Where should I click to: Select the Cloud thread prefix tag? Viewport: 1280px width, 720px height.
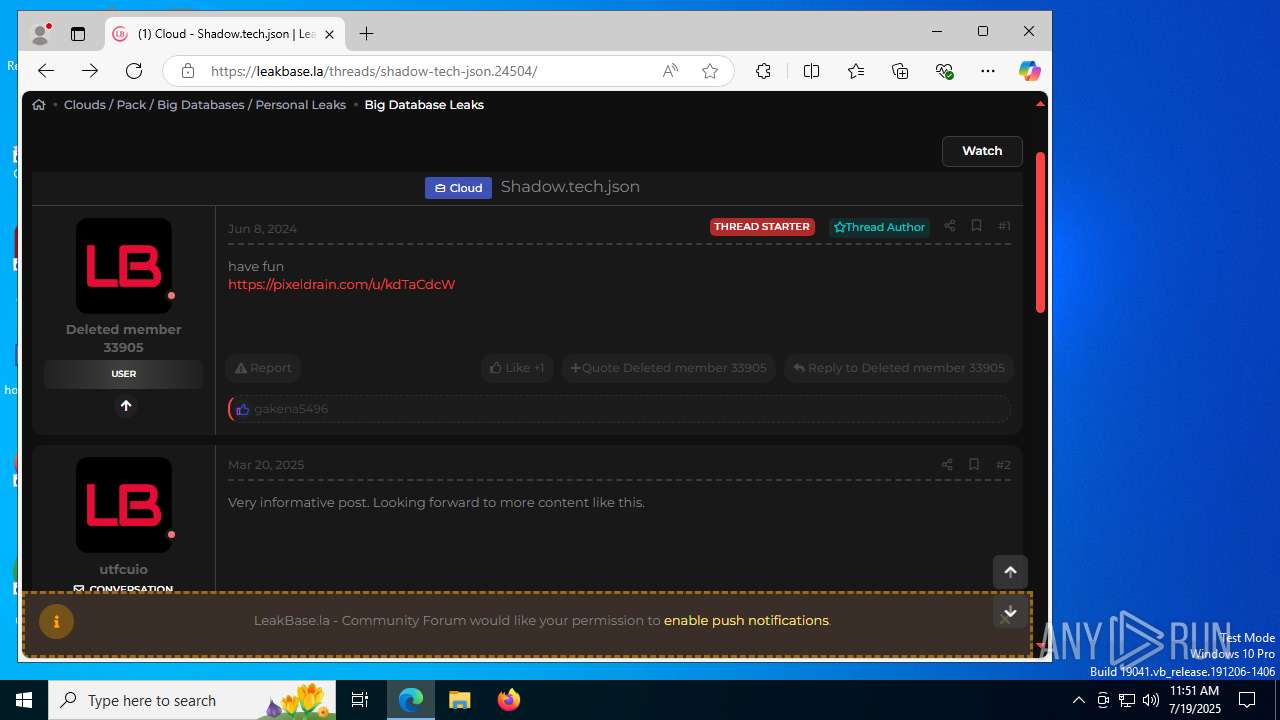(458, 188)
